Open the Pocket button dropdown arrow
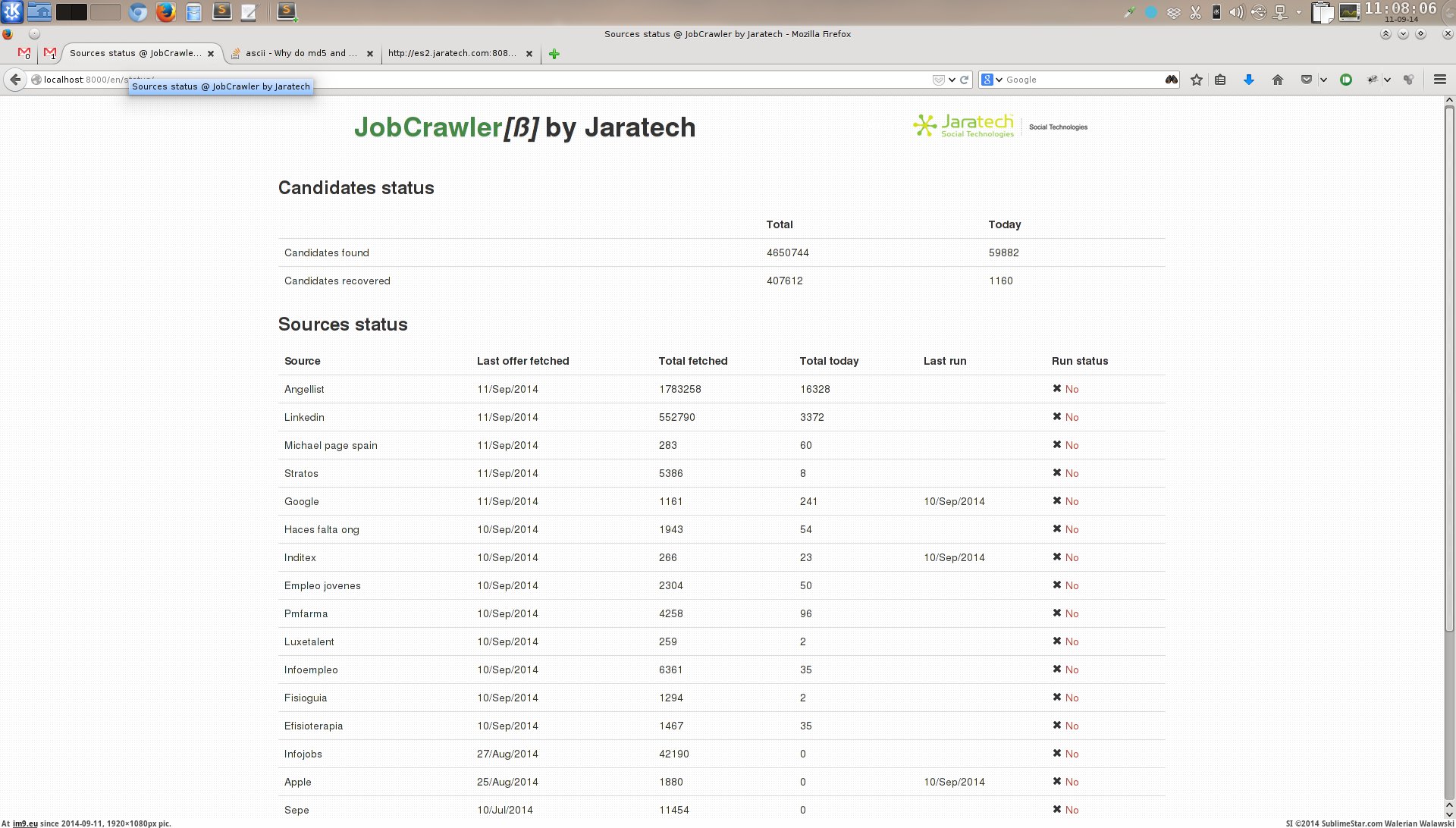This screenshot has width=1456, height=828. pos(1323,80)
